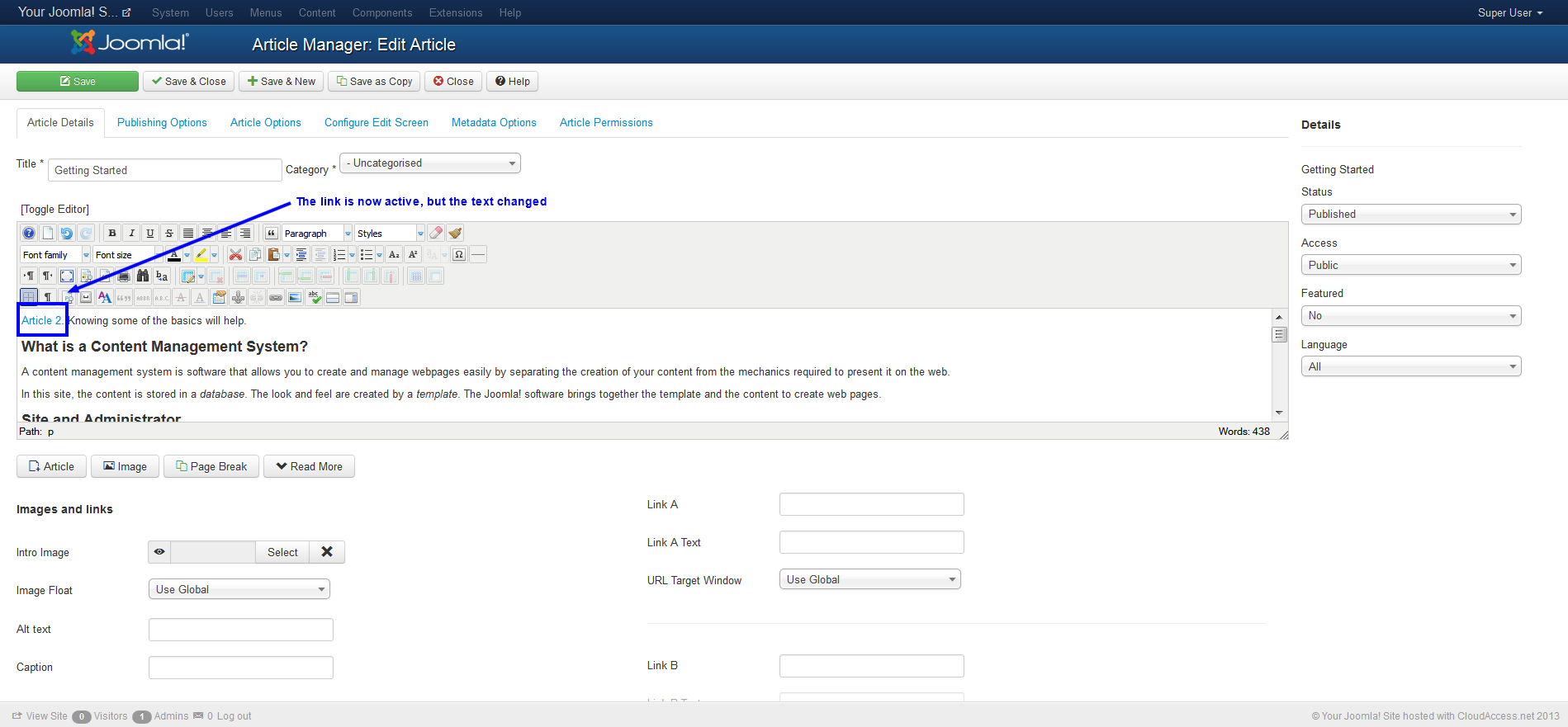Expand the Super User menu
1568x727 pixels.
point(1510,12)
